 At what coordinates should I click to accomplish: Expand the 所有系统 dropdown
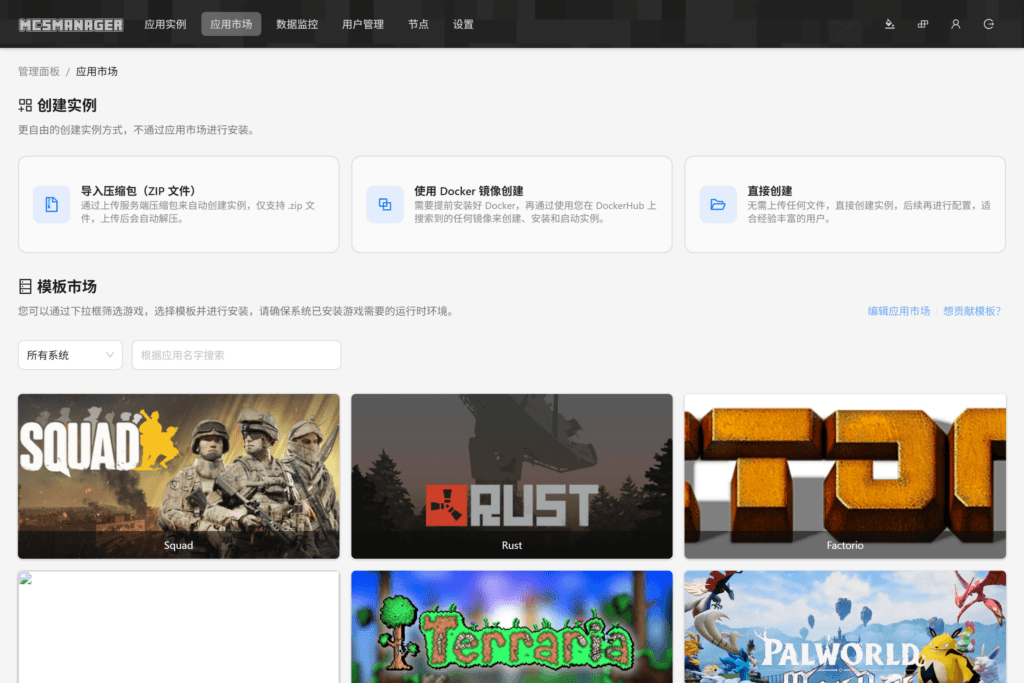point(70,355)
